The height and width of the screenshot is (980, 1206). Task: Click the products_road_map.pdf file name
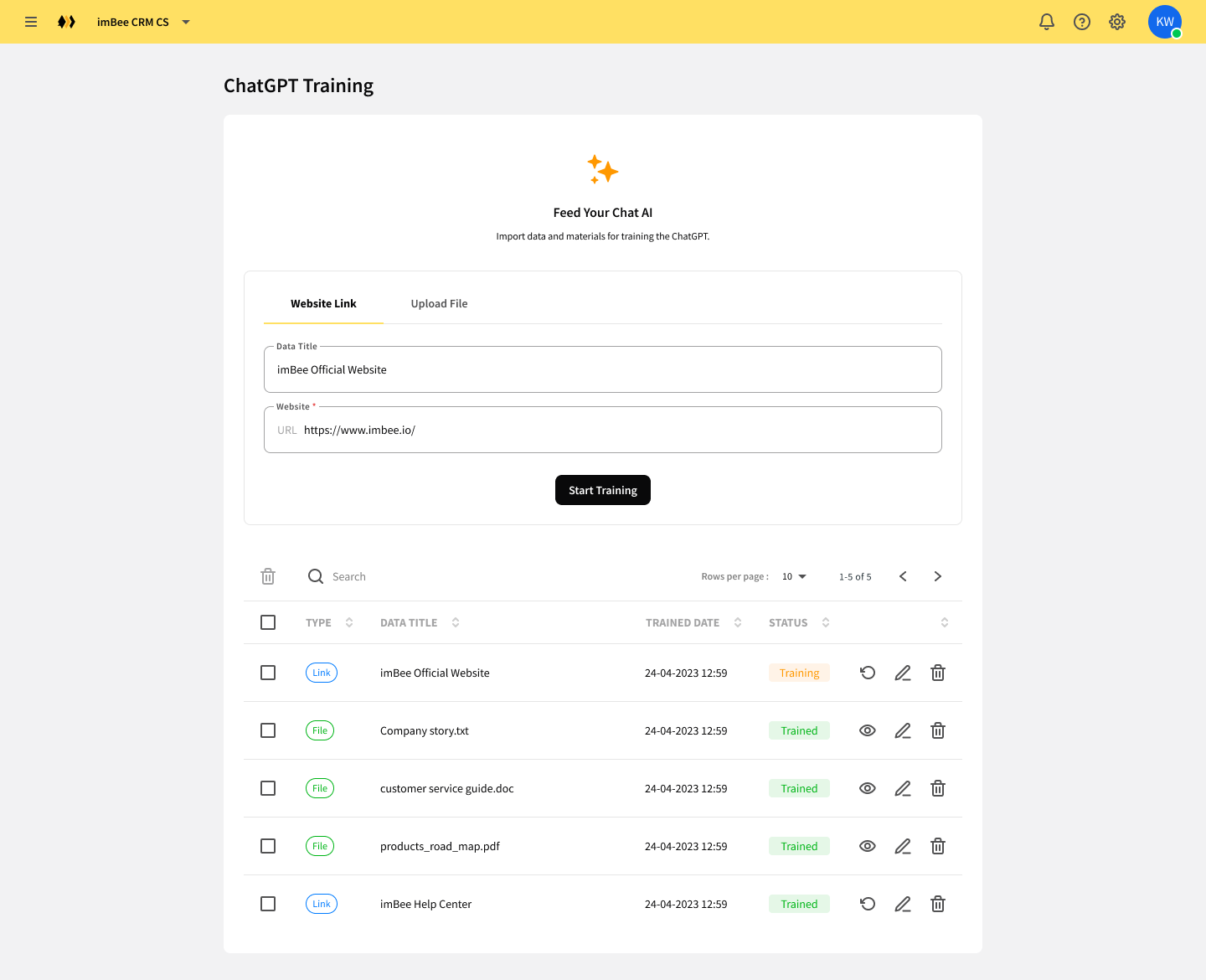click(440, 846)
